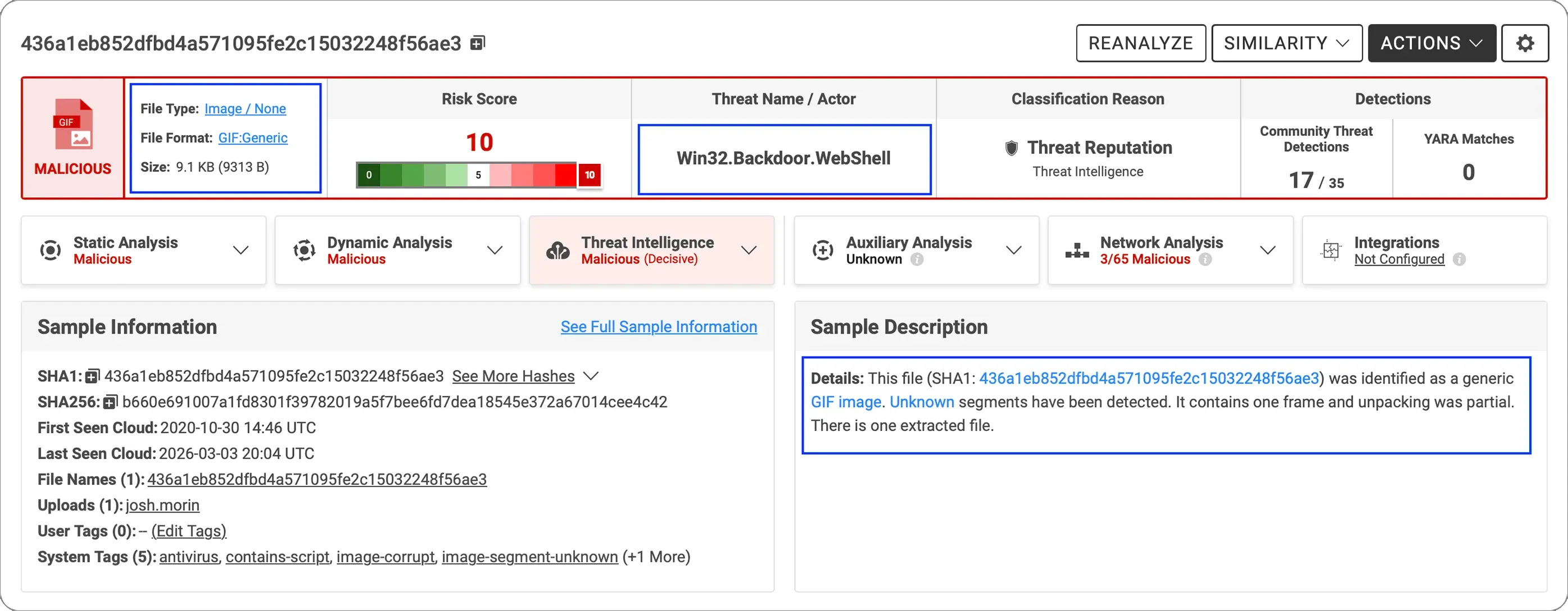
Task: Open the Actions dropdown menu
Action: coord(1431,43)
